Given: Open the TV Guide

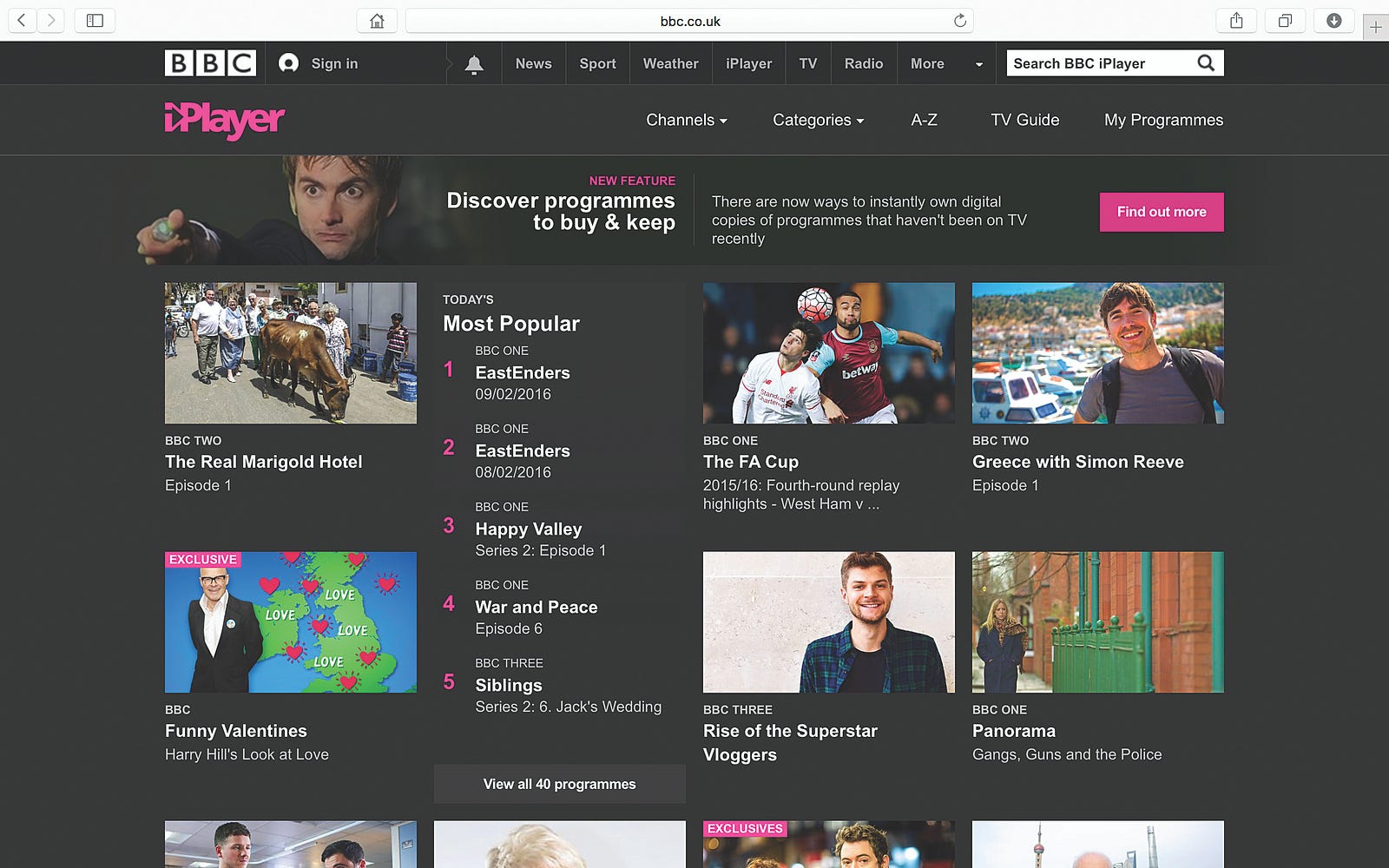Looking at the screenshot, I should coord(1024,120).
